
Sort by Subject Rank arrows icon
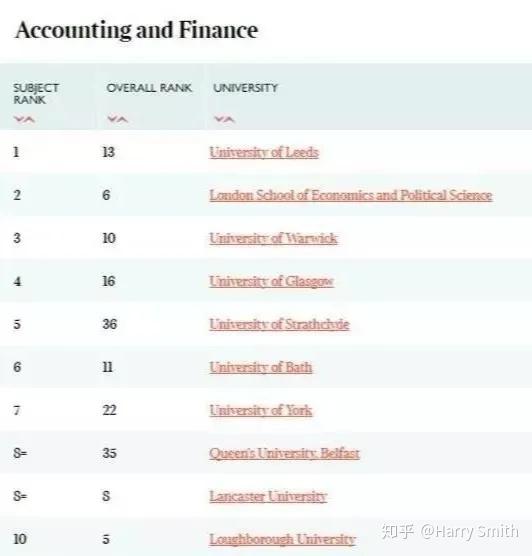click(x=24, y=119)
